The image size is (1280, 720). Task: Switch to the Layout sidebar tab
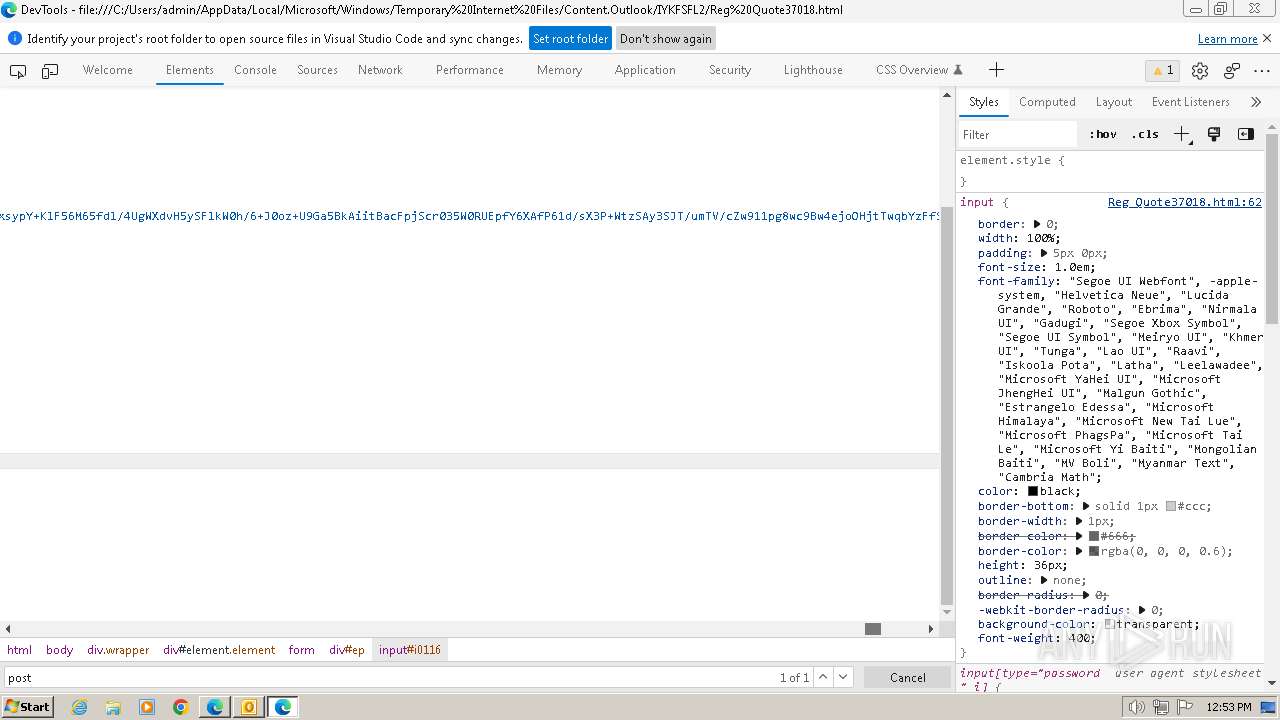(x=1113, y=102)
